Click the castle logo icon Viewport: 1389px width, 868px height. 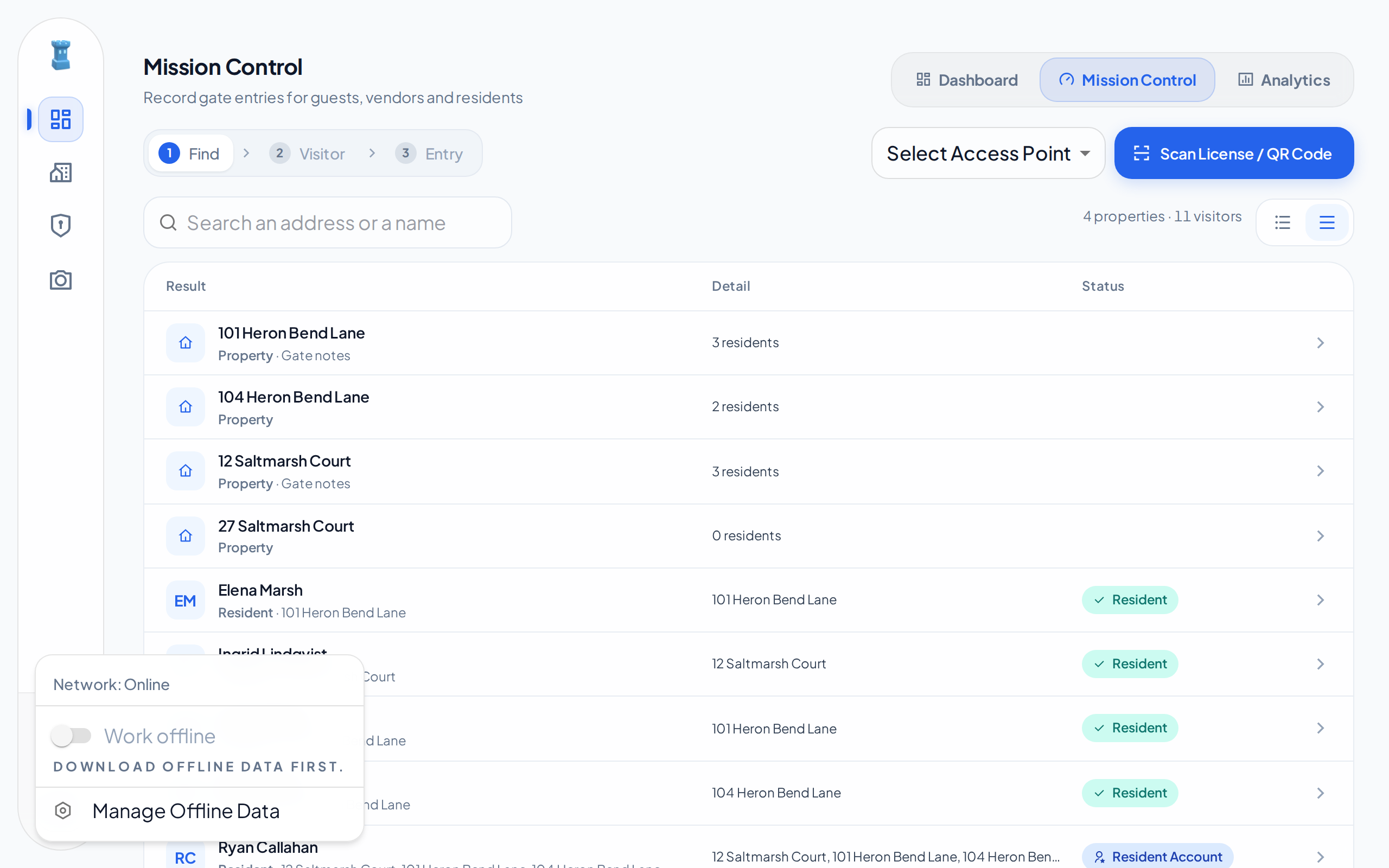click(x=61, y=55)
